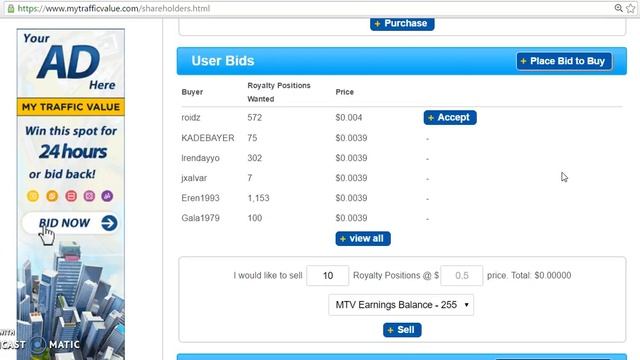Click buyer name KADEBAYER
Viewport: 640px width, 360px height.
point(208,138)
